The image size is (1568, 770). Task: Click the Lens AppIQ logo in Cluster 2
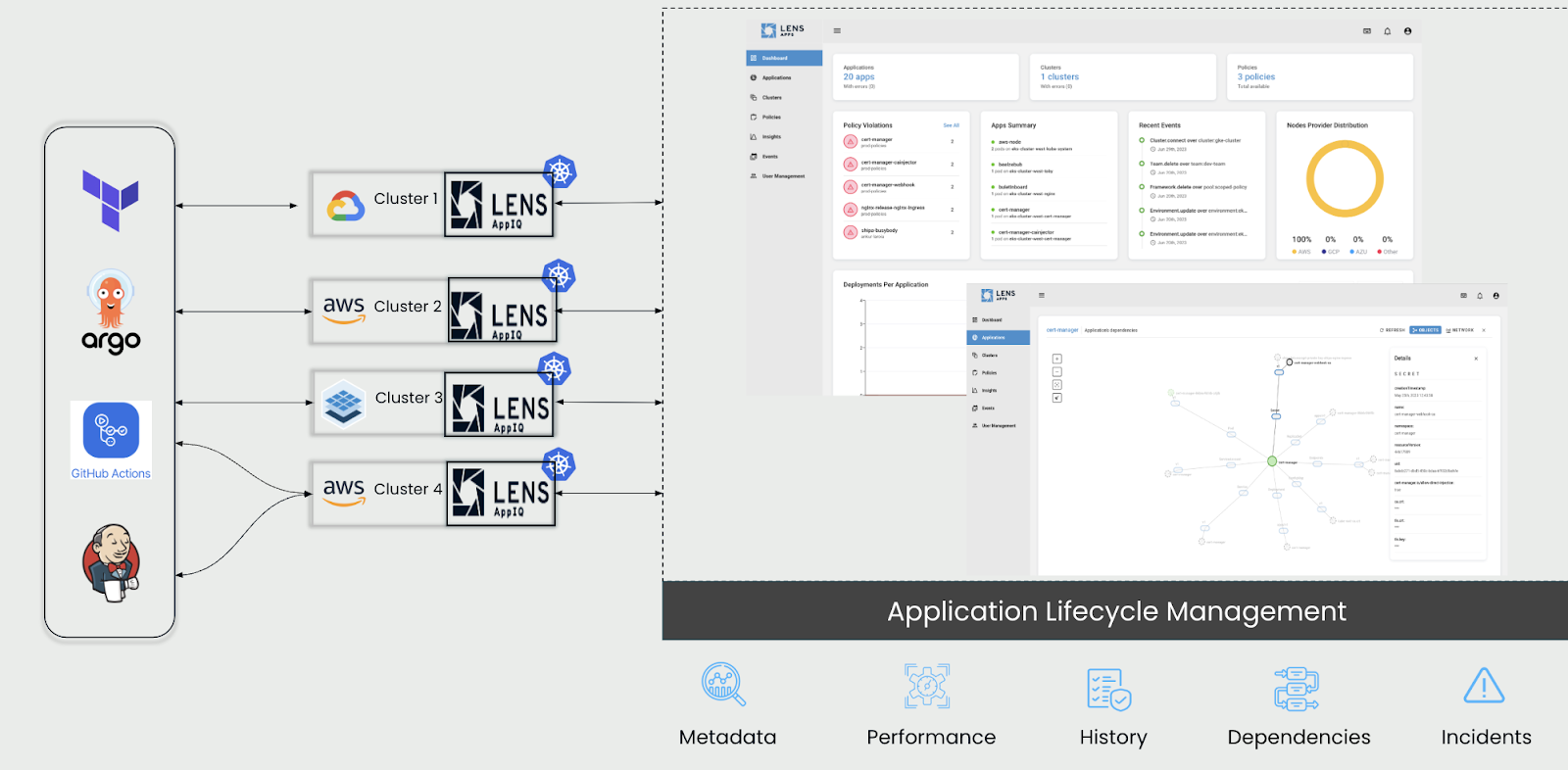coord(502,311)
